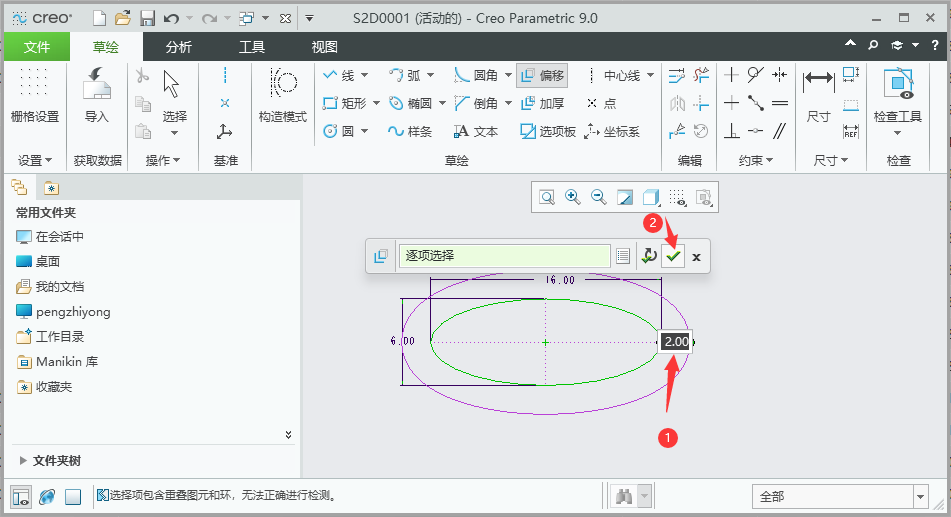Screen dimensions: 951x517
Task: Apply the Perpendicular constraint
Action: click(x=731, y=131)
